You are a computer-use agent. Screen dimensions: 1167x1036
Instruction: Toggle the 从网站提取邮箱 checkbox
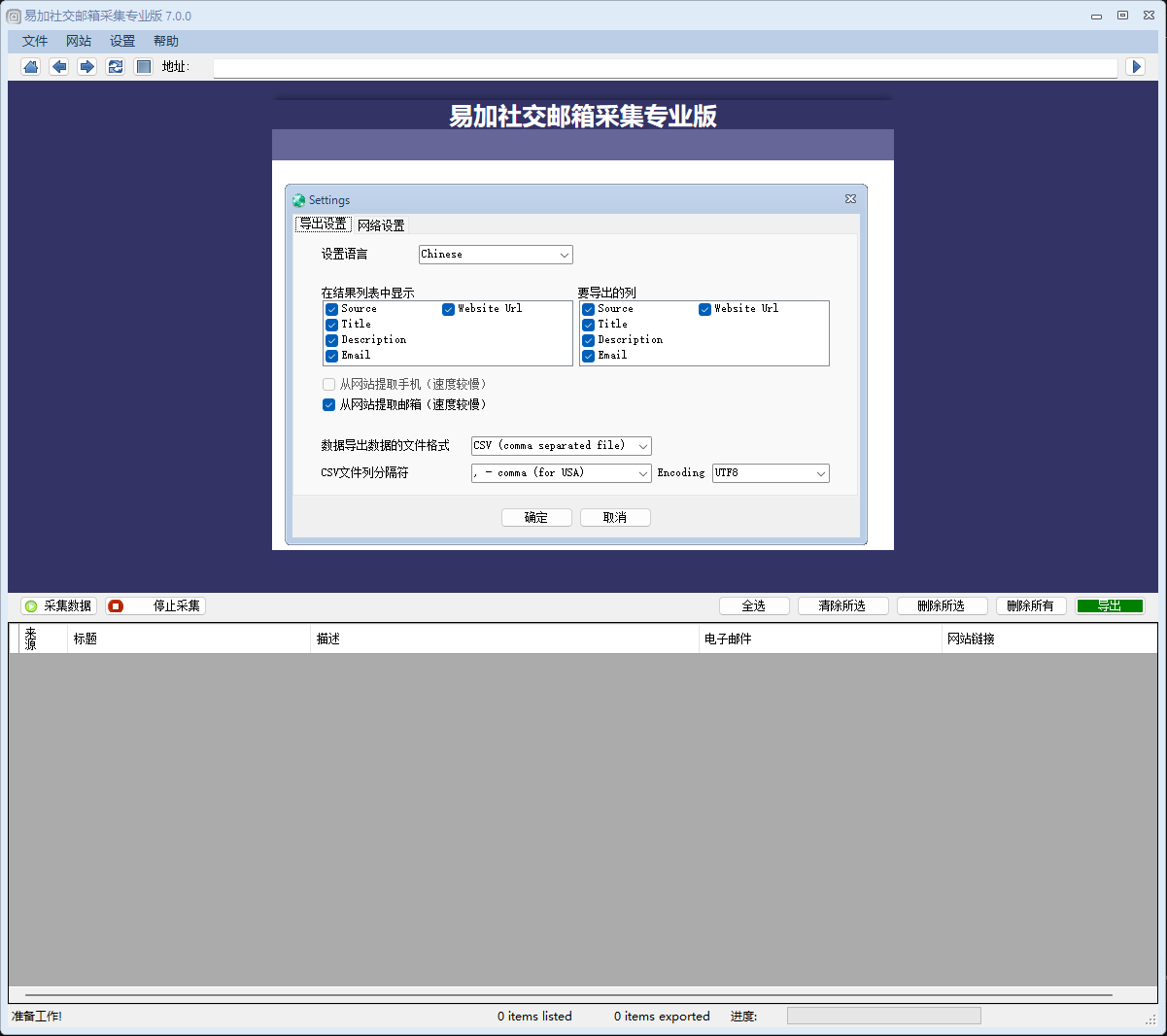(x=328, y=404)
